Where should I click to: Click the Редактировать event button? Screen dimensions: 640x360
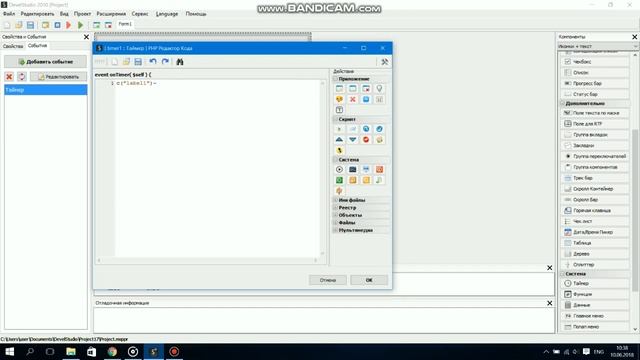(x=58, y=77)
